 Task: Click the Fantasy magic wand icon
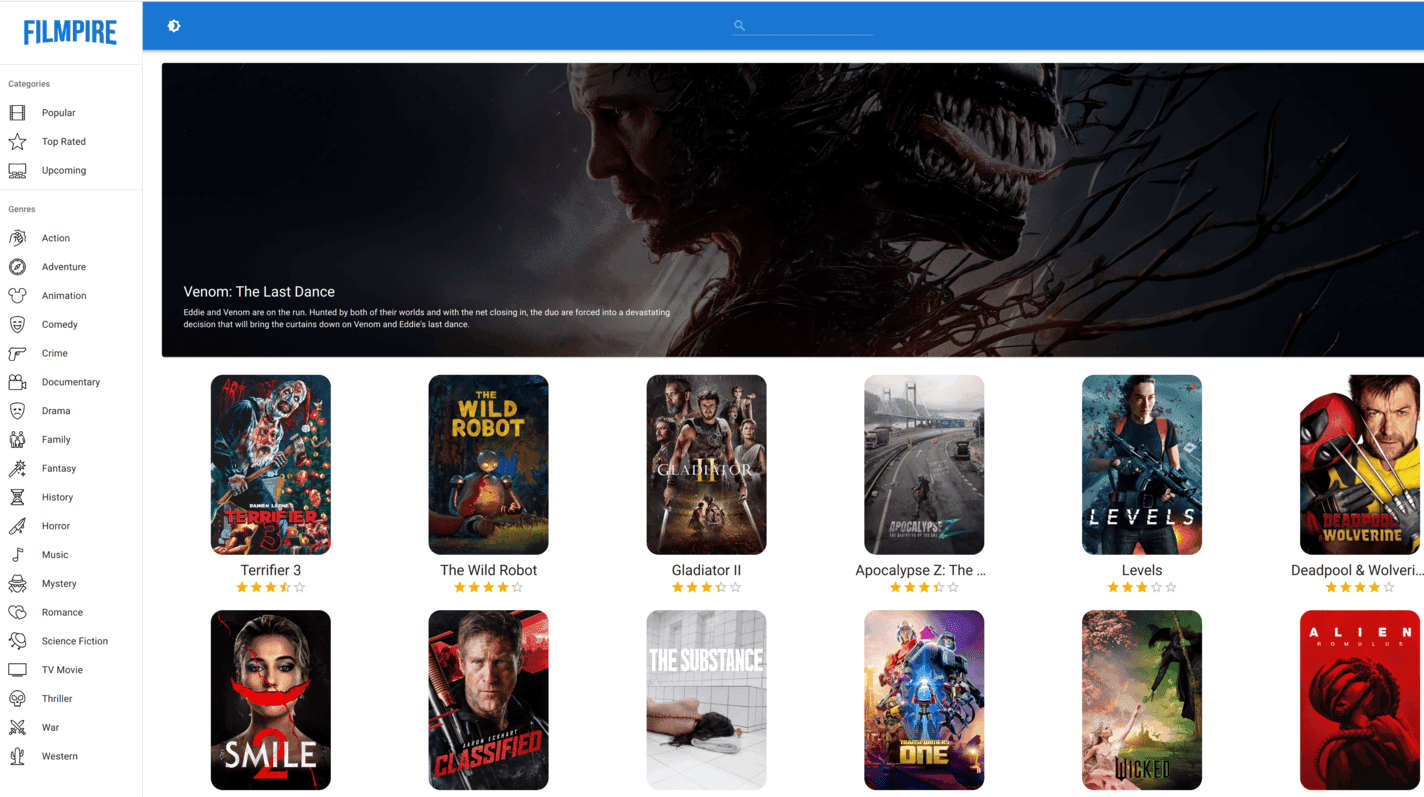tap(17, 468)
